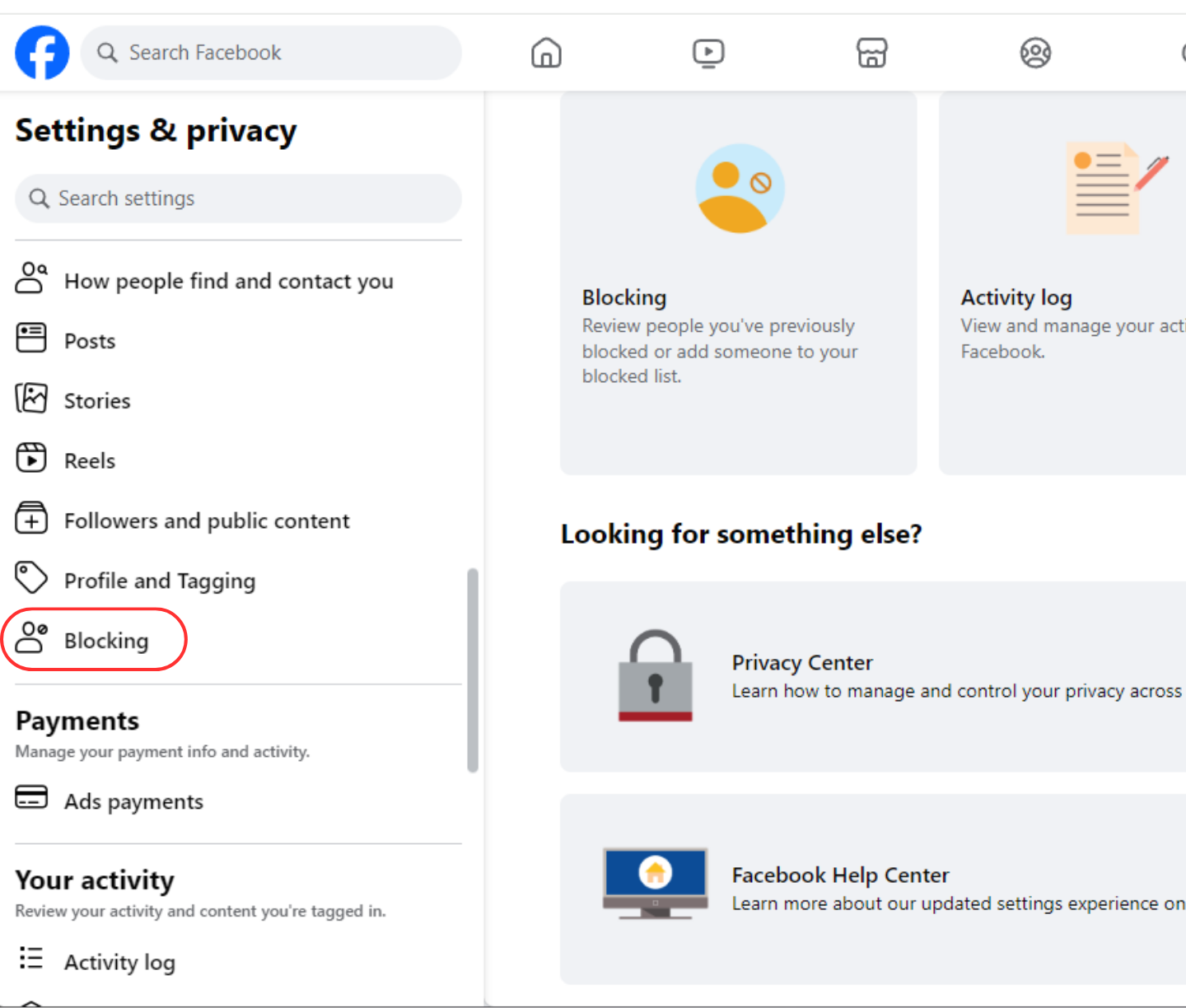Click the Profile and Tagging tag icon
1186x1008 pixels.
[x=31, y=577]
